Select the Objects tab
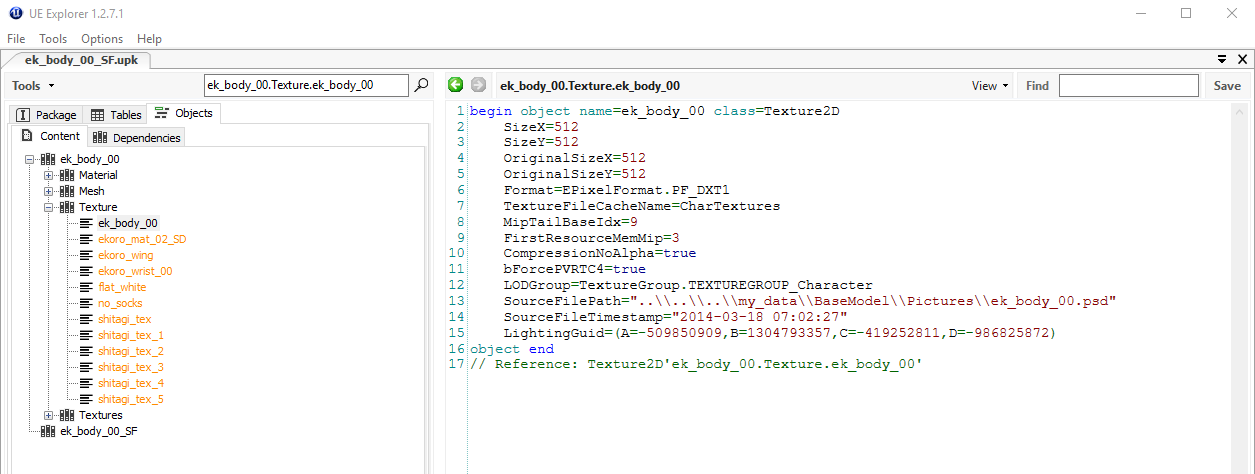 coord(183,113)
